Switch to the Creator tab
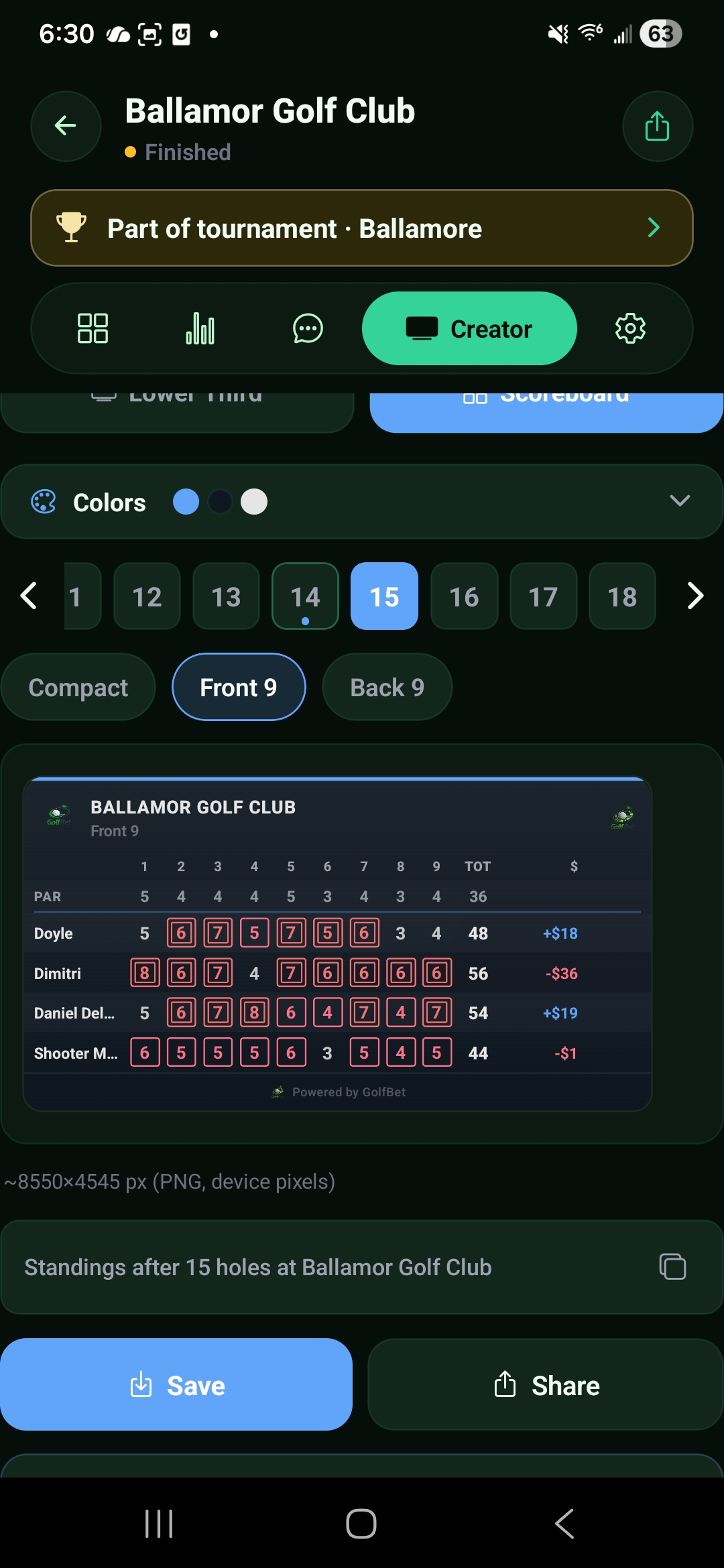The width and height of the screenshot is (724, 1568). coord(469,328)
